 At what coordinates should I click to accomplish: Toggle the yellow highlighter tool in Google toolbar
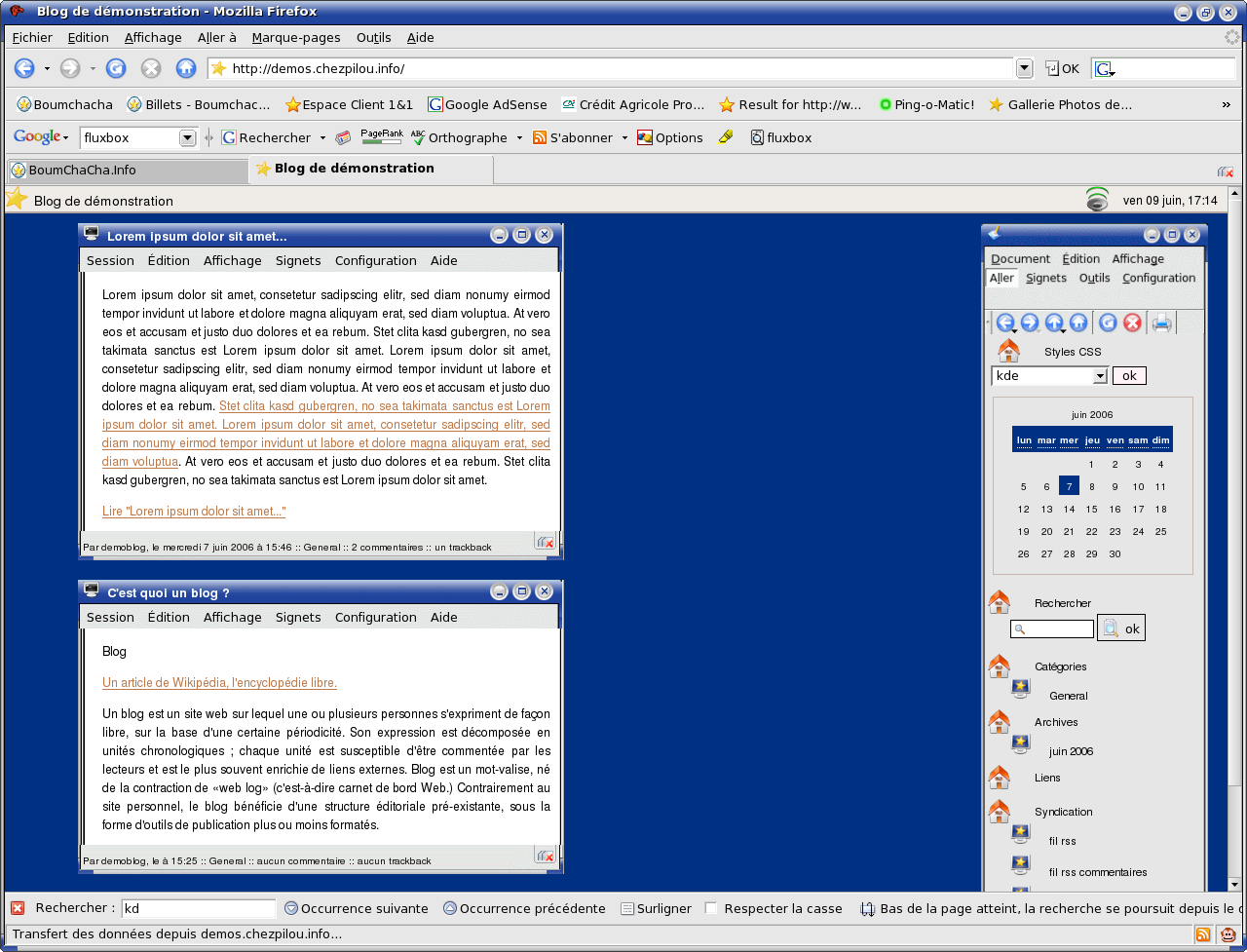(726, 137)
